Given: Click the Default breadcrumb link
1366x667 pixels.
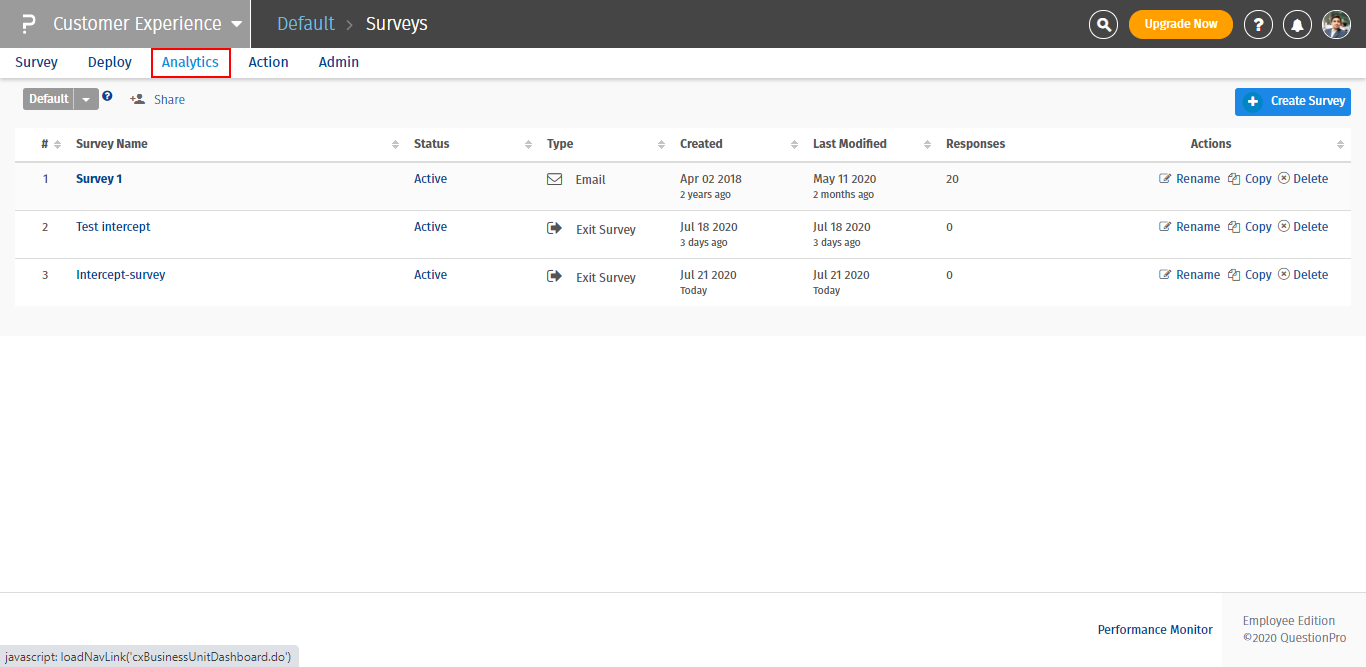Looking at the screenshot, I should click(305, 23).
